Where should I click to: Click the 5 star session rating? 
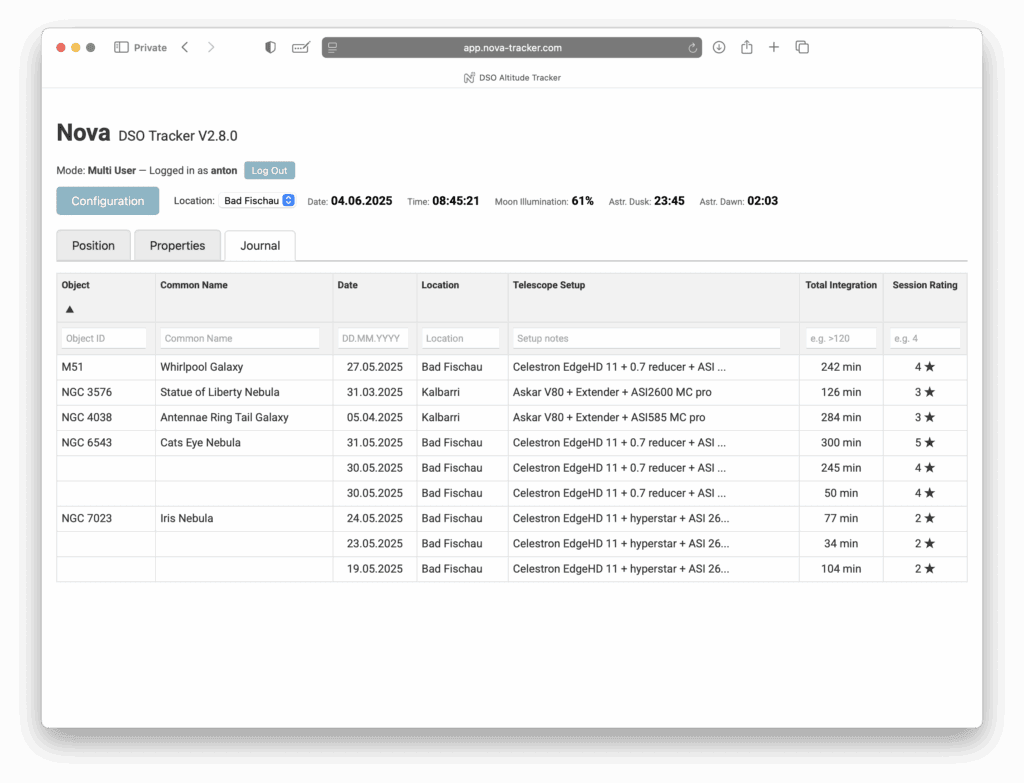click(x=925, y=443)
